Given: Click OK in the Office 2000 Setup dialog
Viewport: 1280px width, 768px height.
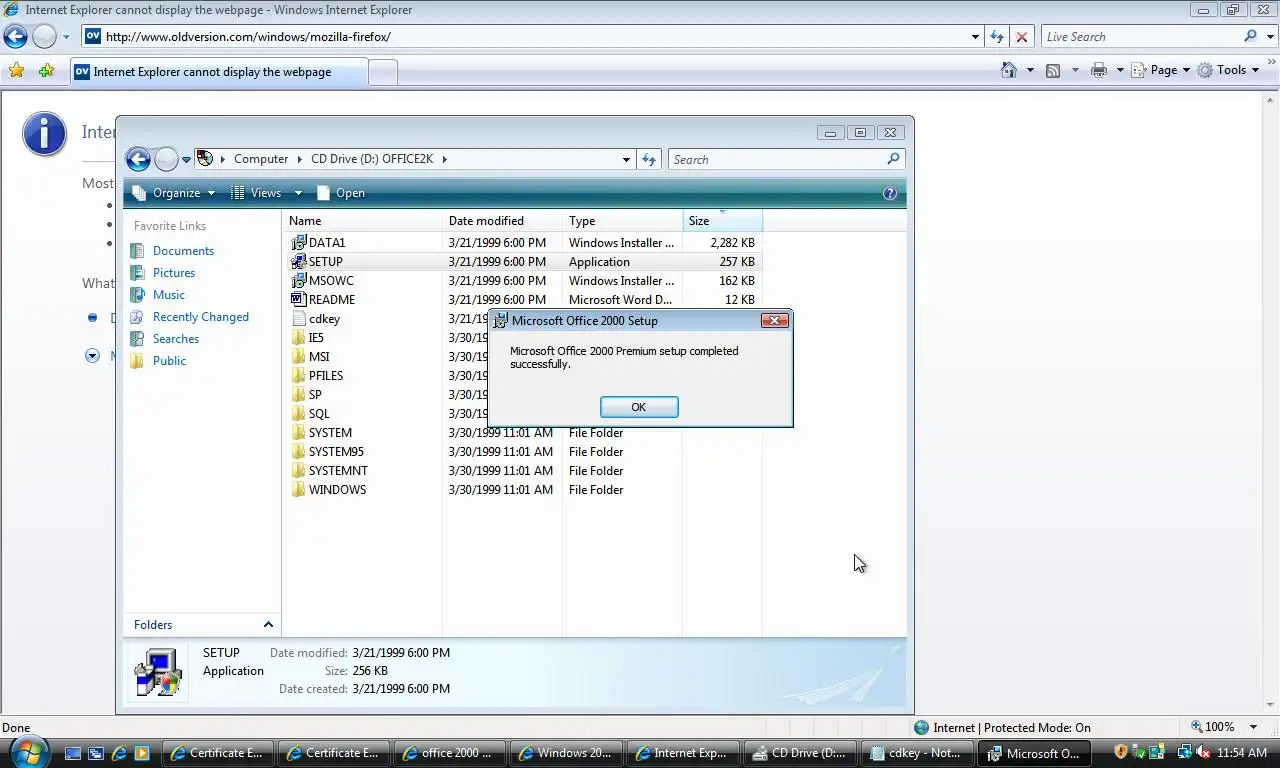Looking at the screenshot, I should (x=639, y=407).
